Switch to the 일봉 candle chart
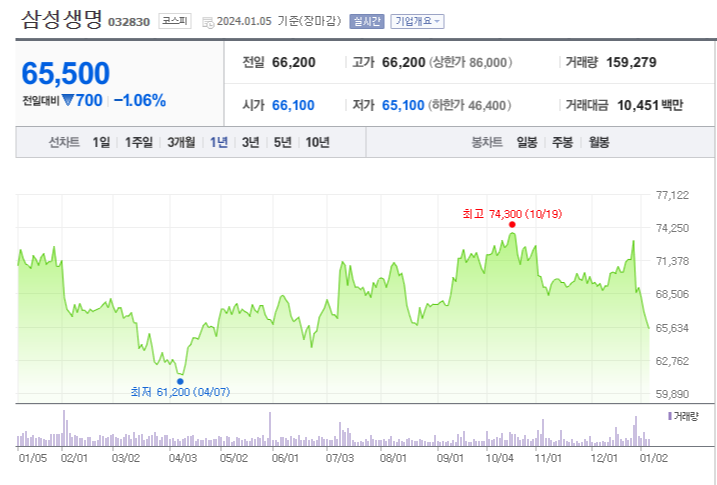The height and width of the screenshot is (485, 717). (x=527, y=142)
